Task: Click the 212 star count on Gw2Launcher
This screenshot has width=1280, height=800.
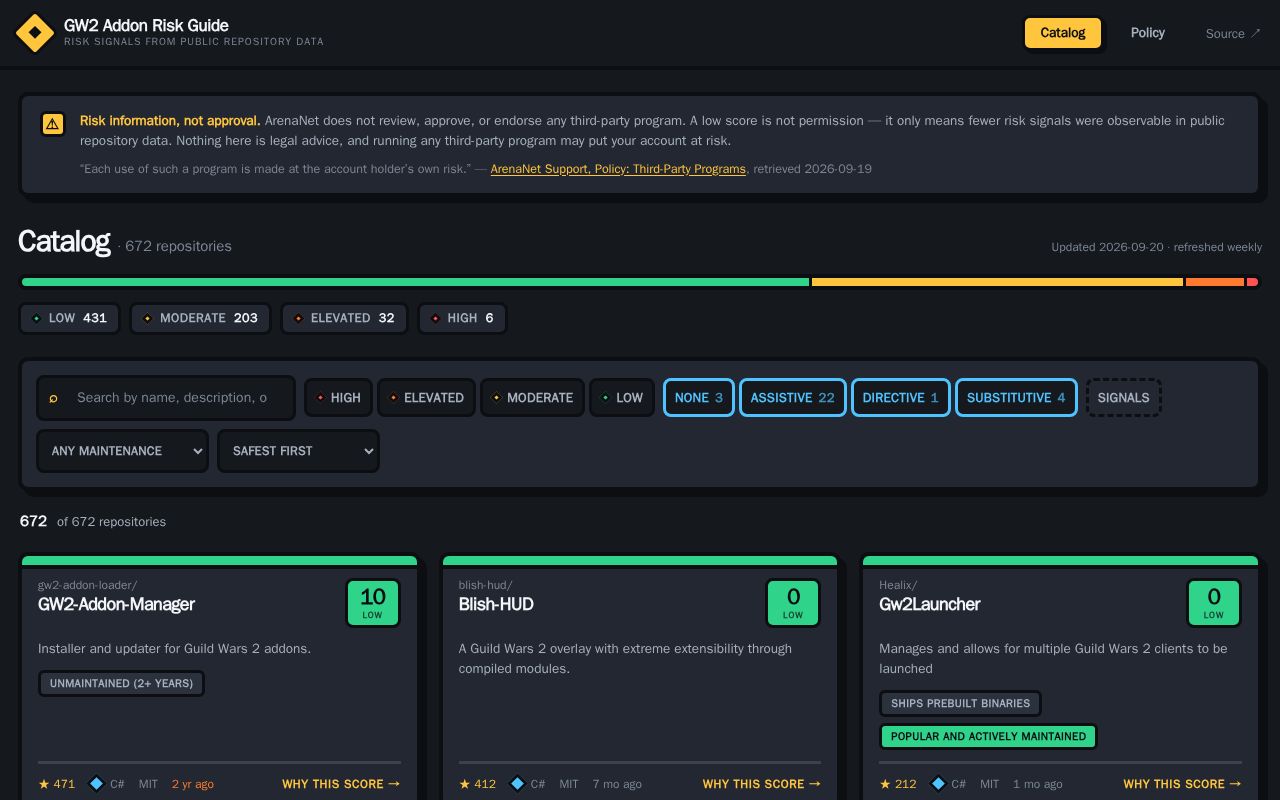Action: 898,784
